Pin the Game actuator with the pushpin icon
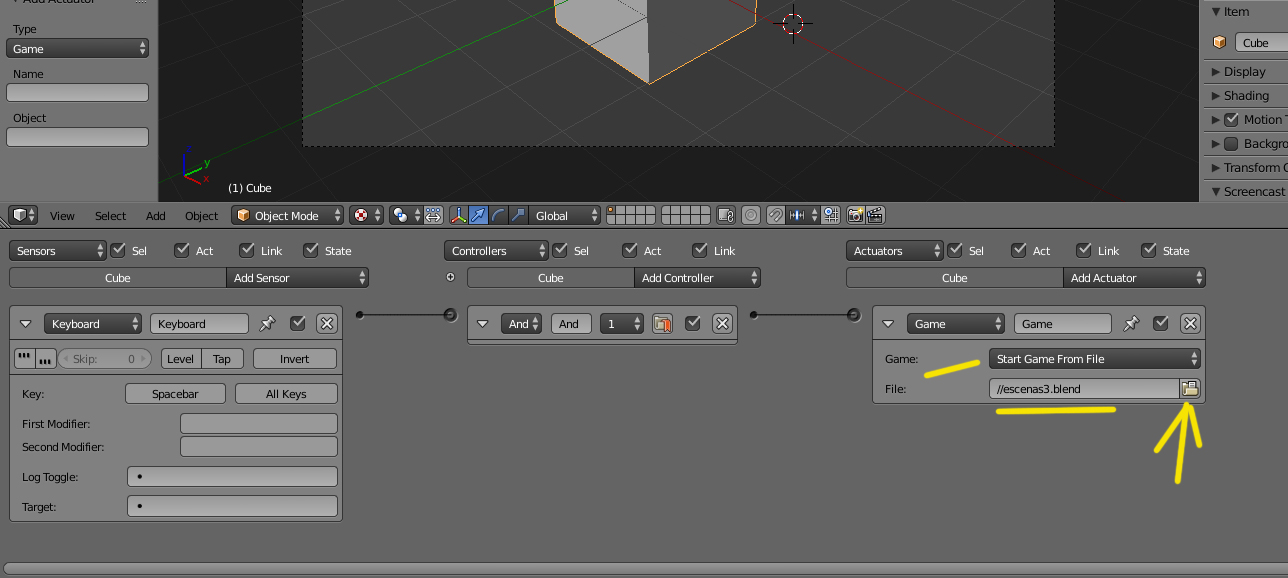 tap(1131, 324)
